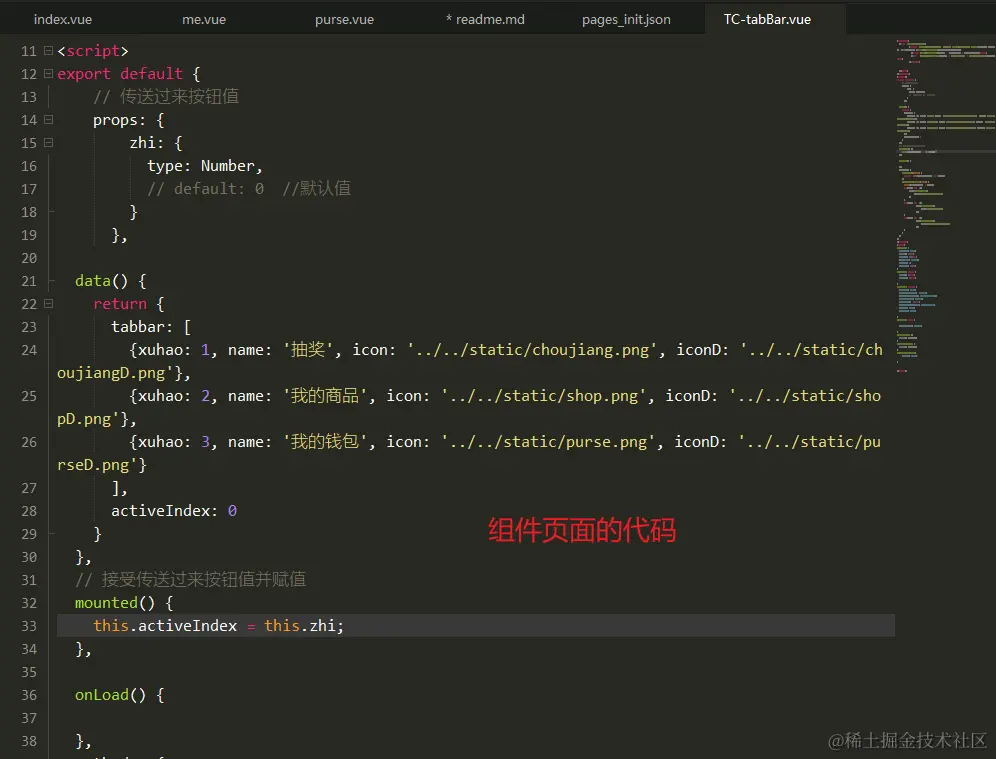Click the '../../static/shop.png' icon path
Image resolution: width=996 pixels, height=759 pixels.
coord(544,396)
